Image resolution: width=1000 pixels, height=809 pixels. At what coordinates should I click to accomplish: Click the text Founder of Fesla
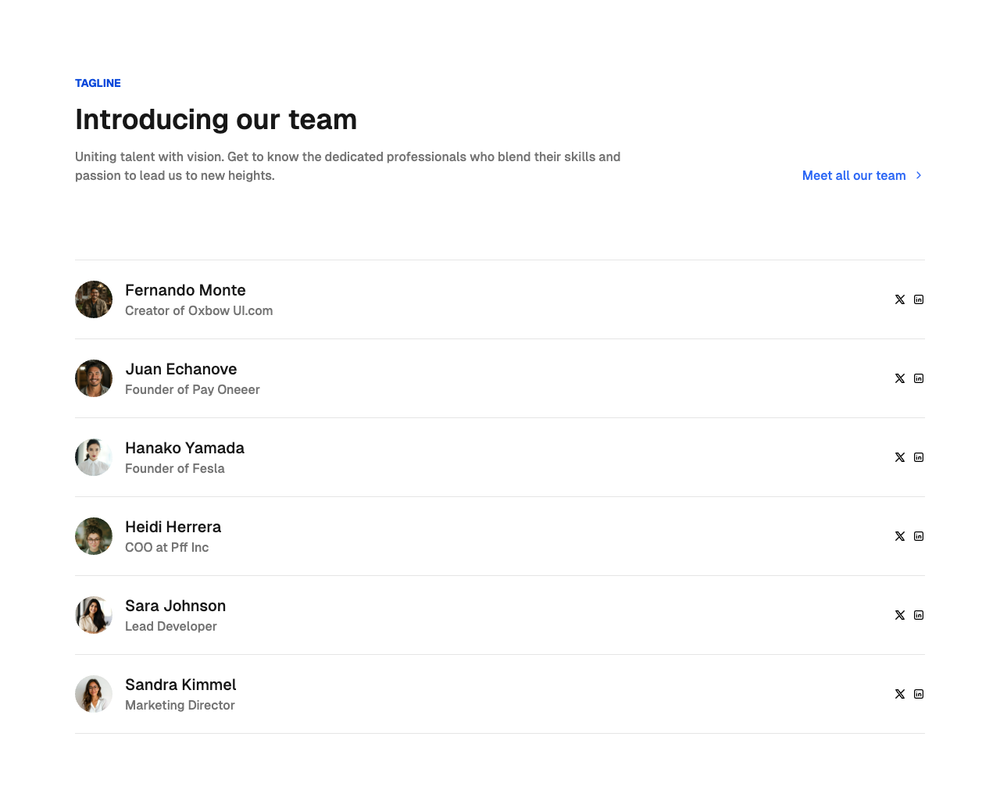pos(175,469)
